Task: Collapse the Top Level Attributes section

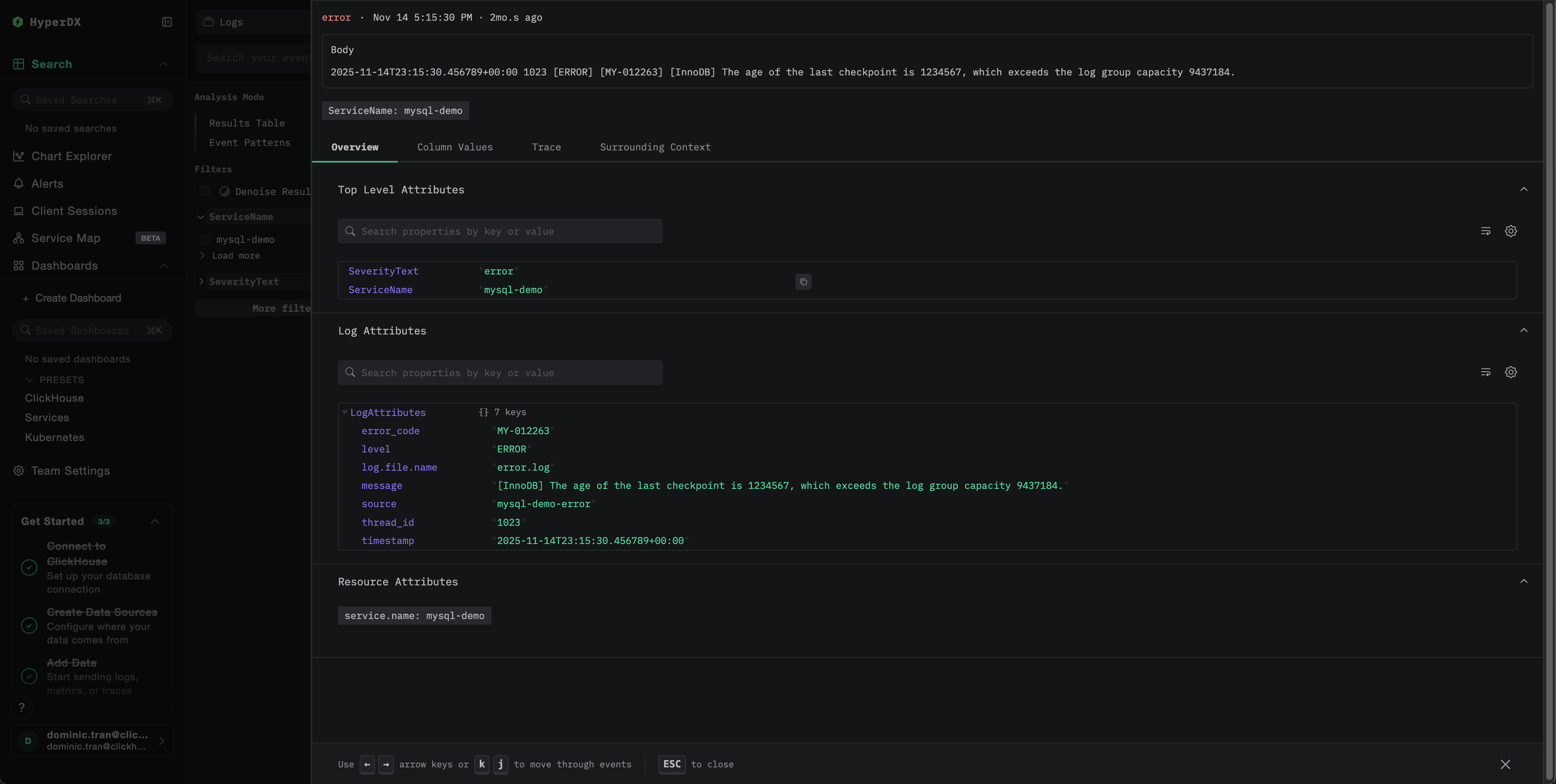Action: (x=1524, y=190)
